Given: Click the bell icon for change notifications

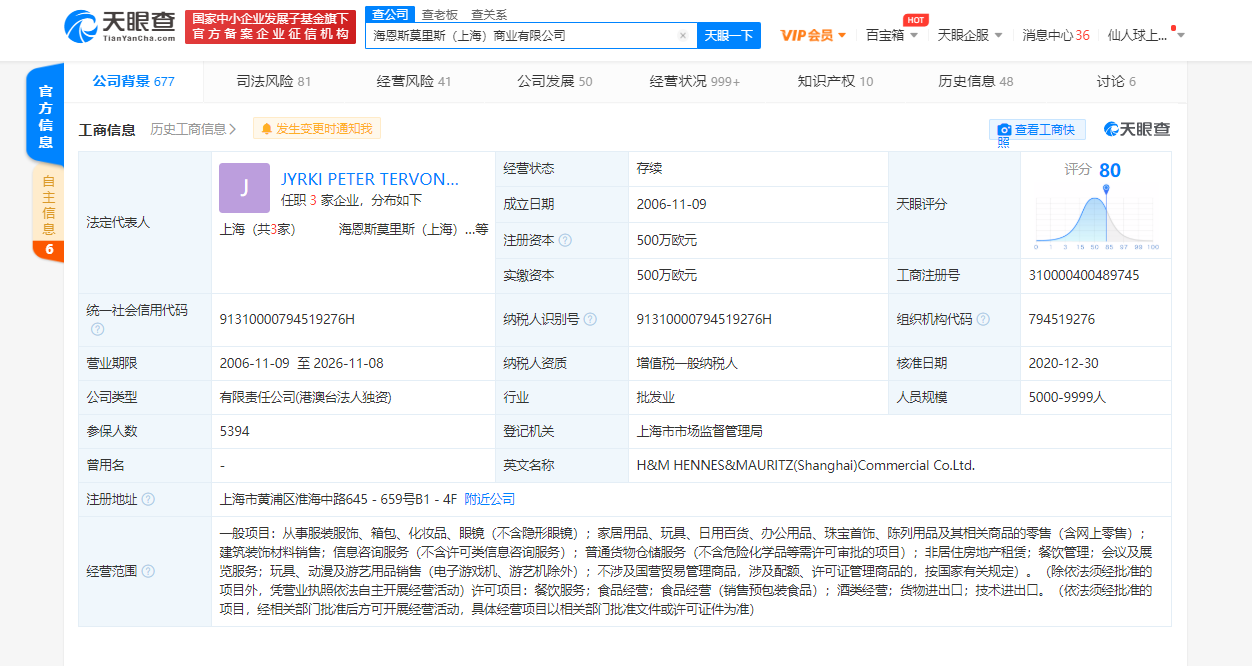Looking at the screenshot, I should coord(266,129).
